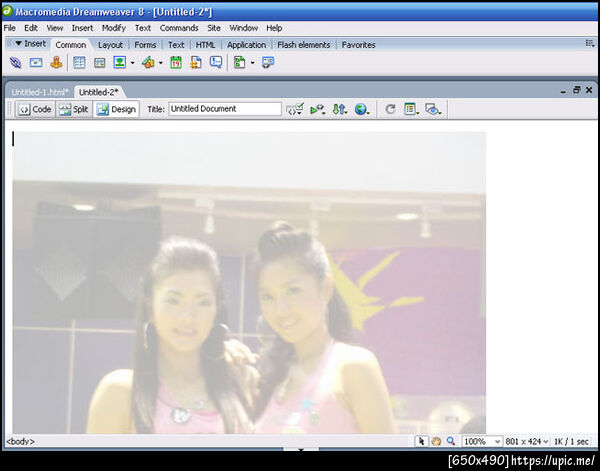Expand the Images dropdown arrow
Viewport: 600px width, 471px height.
coord(132,63)
